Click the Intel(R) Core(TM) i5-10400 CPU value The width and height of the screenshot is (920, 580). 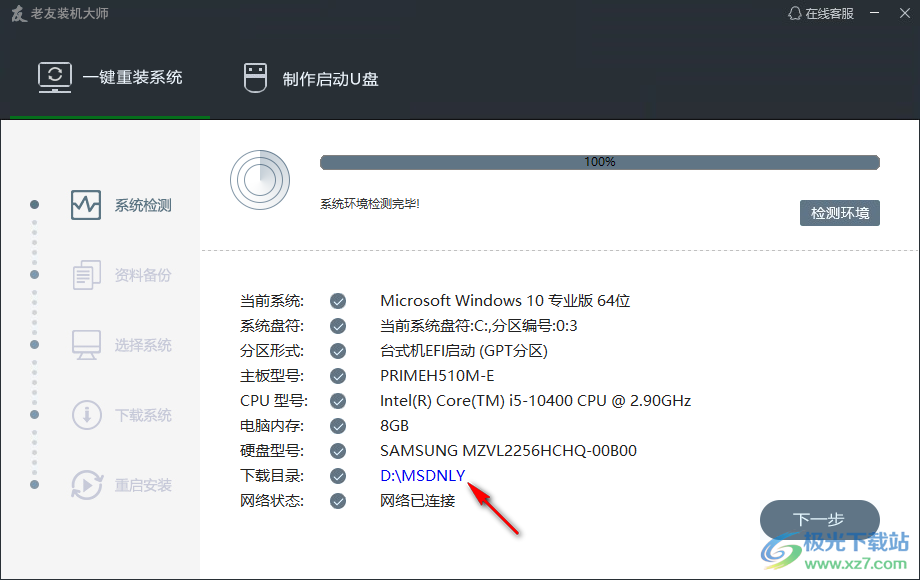point(535,401)
